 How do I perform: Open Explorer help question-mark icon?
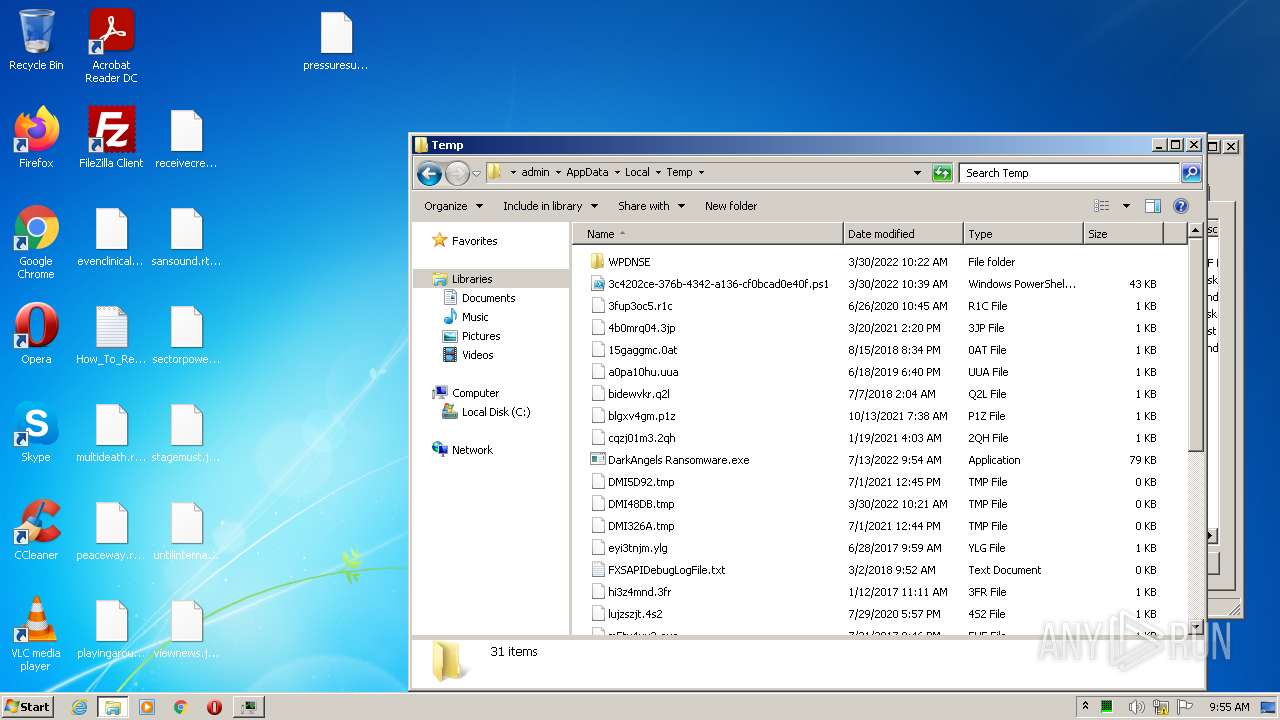point(1180,206)
